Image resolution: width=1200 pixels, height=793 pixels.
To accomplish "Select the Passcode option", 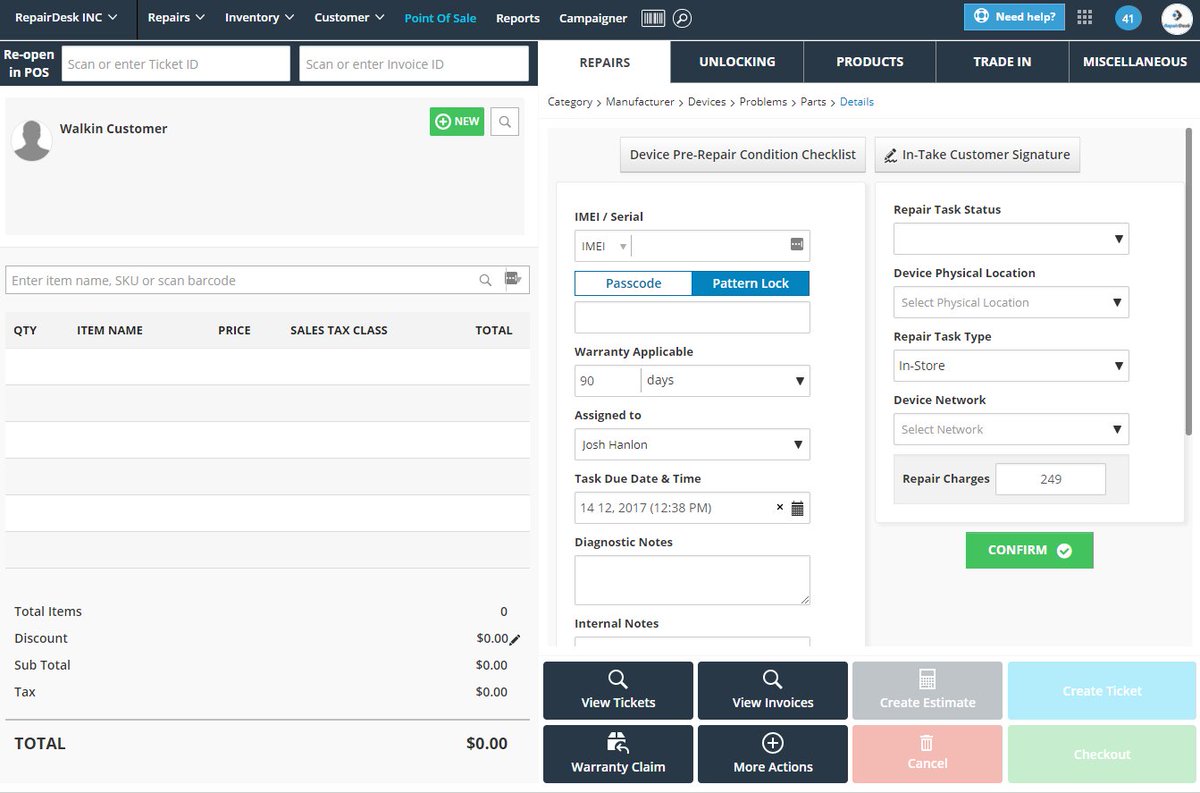I will 633,283.
